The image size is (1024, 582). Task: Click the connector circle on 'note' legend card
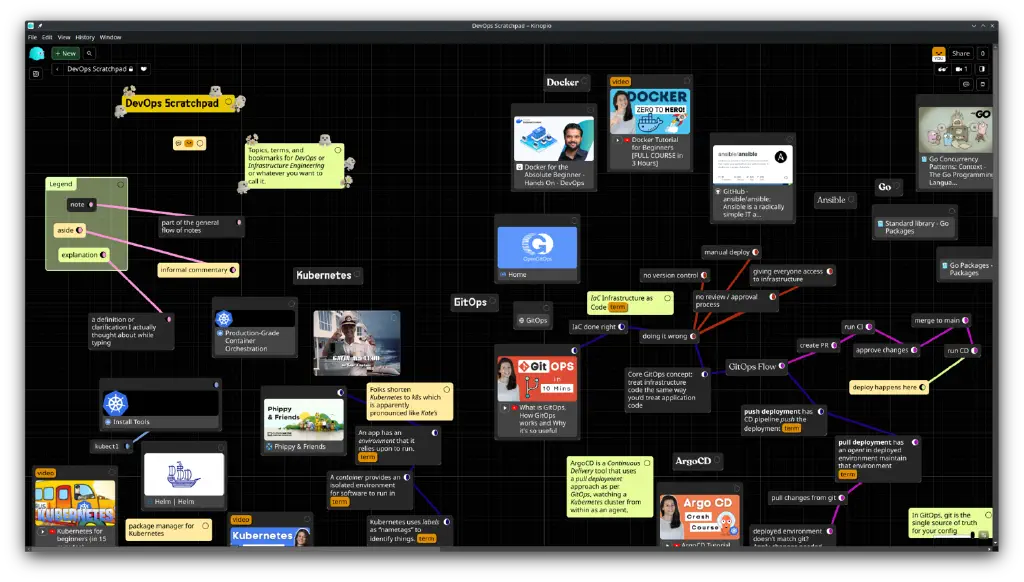click(91, 204)
